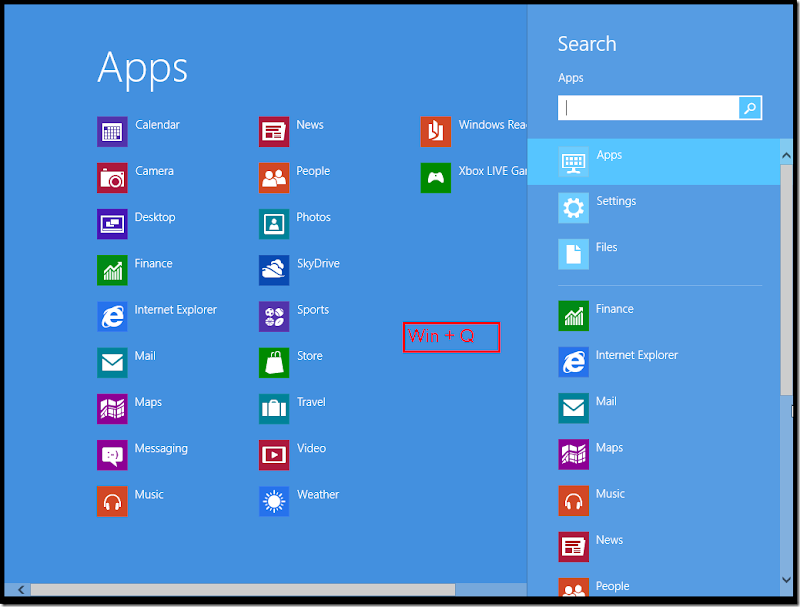Choose Finance in the Search pane list
The height and width of the screenshot is (607, 800).
tap(654, 316)
